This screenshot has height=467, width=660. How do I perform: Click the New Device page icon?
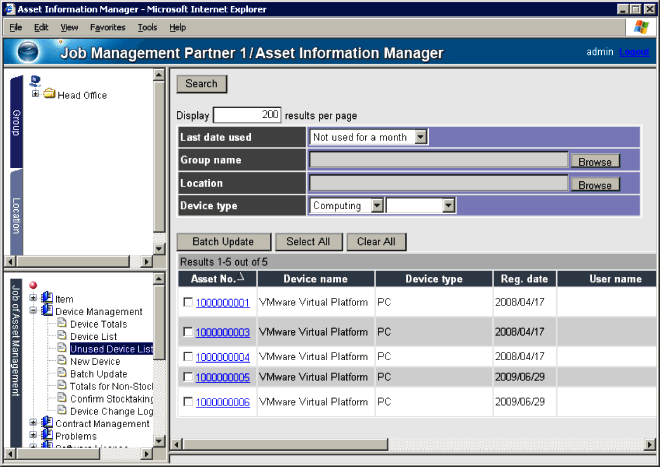[x=61, y=361]
